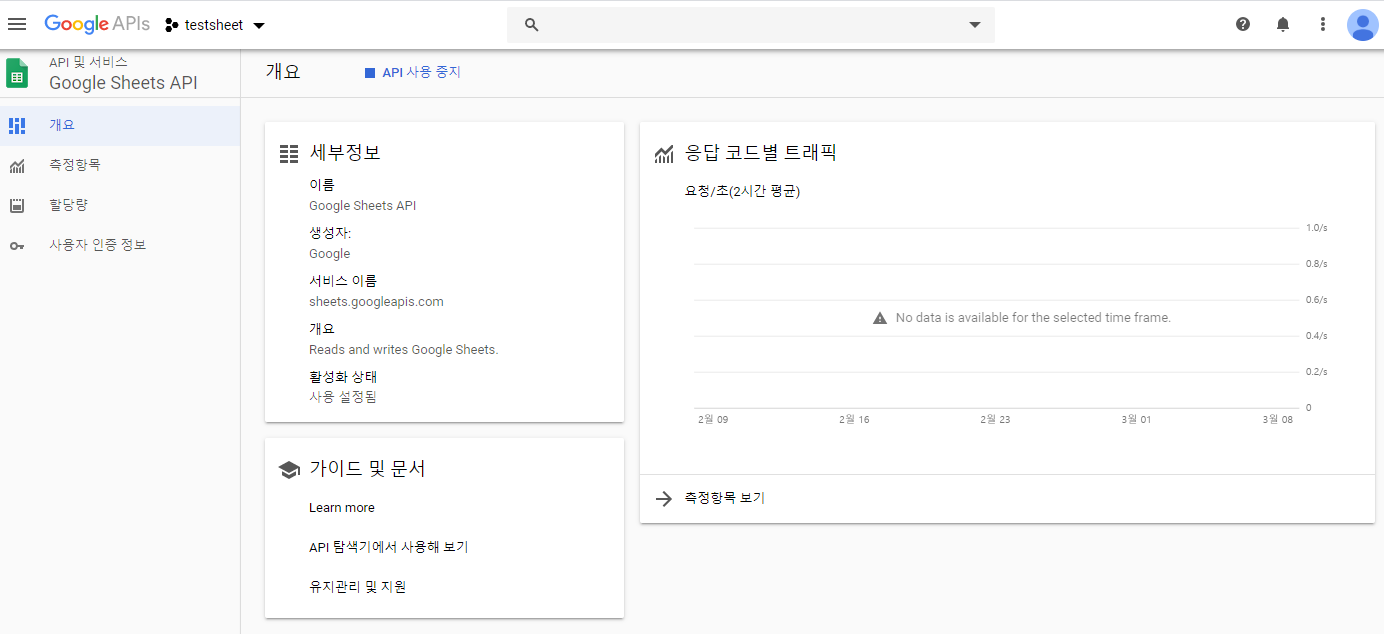Click the 사용 설정됨 status text

point(343,397)
